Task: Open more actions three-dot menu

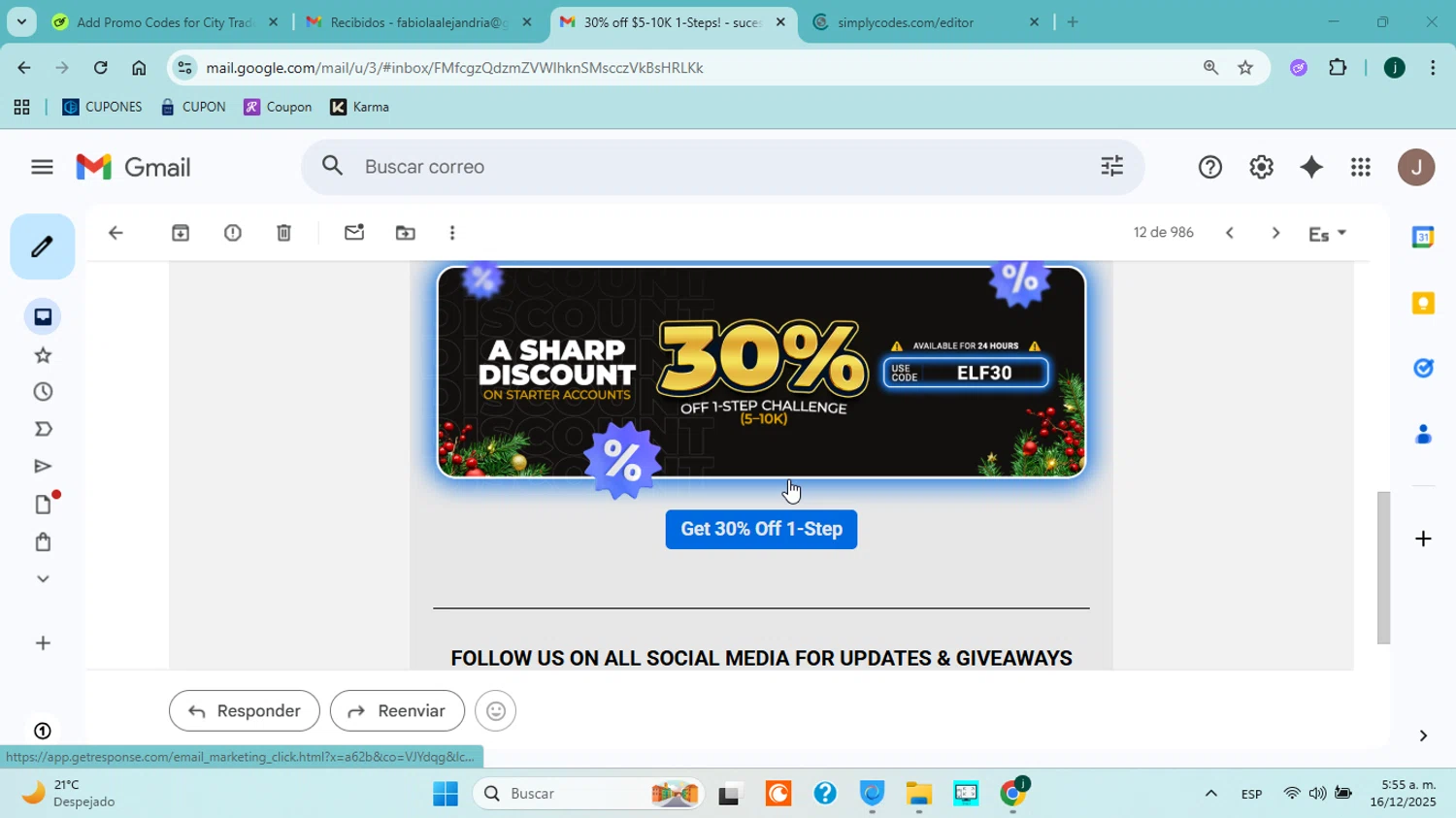Action: click(452, 233)
